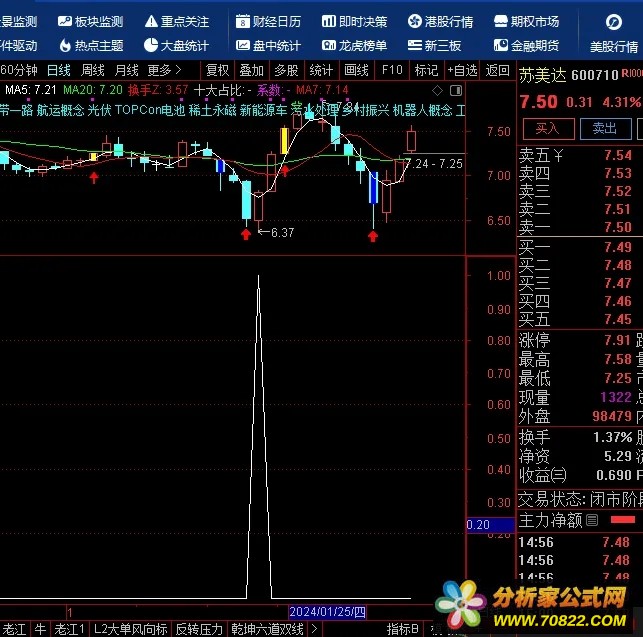
Task: Click the red bar beside 主力净额
Action: pos(623,520)
